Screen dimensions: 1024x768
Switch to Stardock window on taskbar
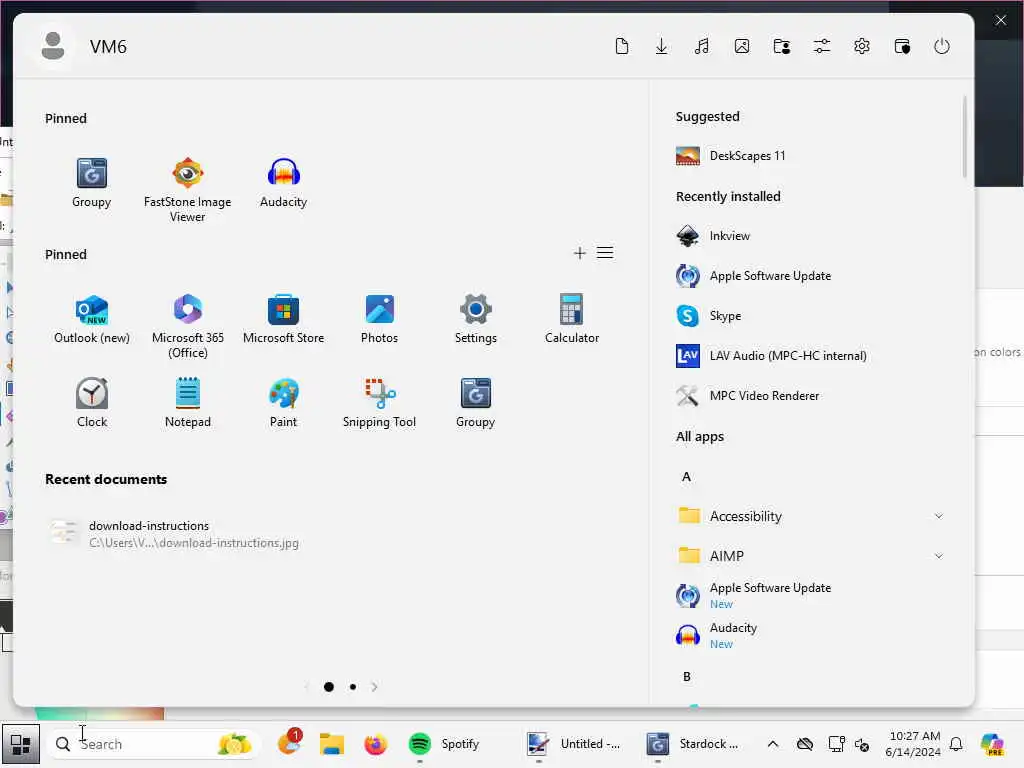tap(693, 744)
